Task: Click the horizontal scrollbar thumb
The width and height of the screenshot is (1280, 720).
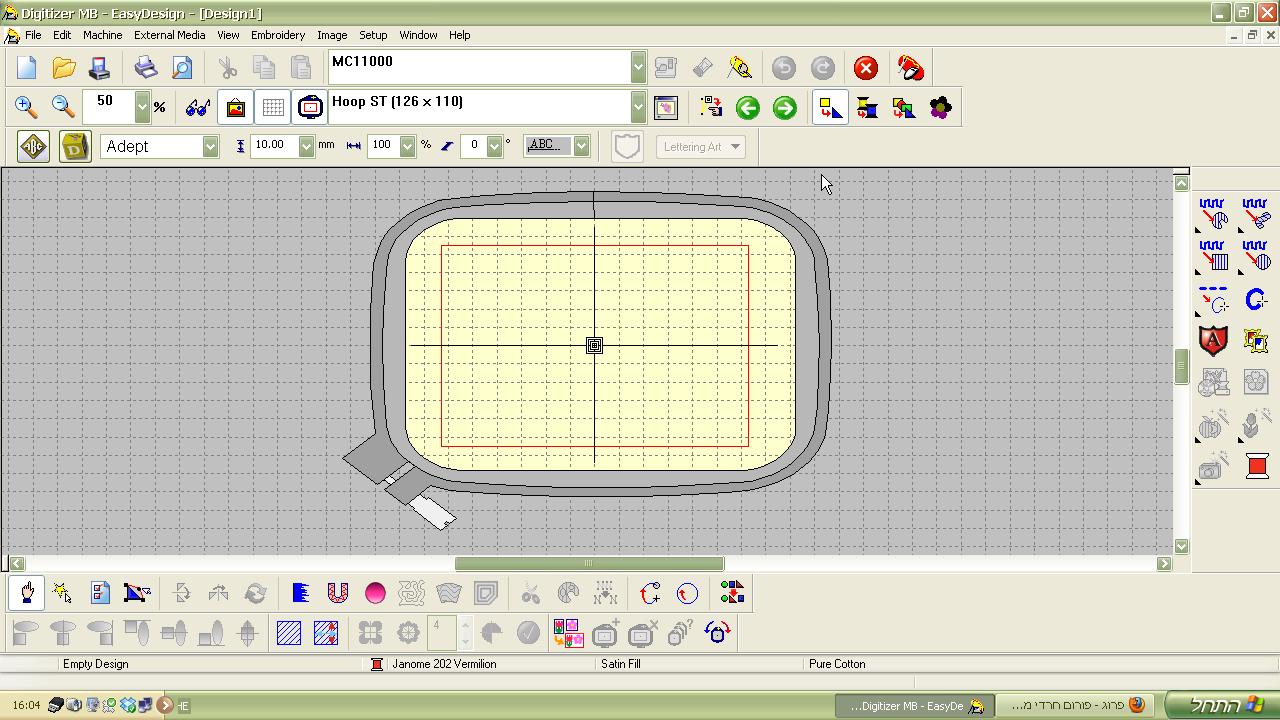Action: point(589,563)
